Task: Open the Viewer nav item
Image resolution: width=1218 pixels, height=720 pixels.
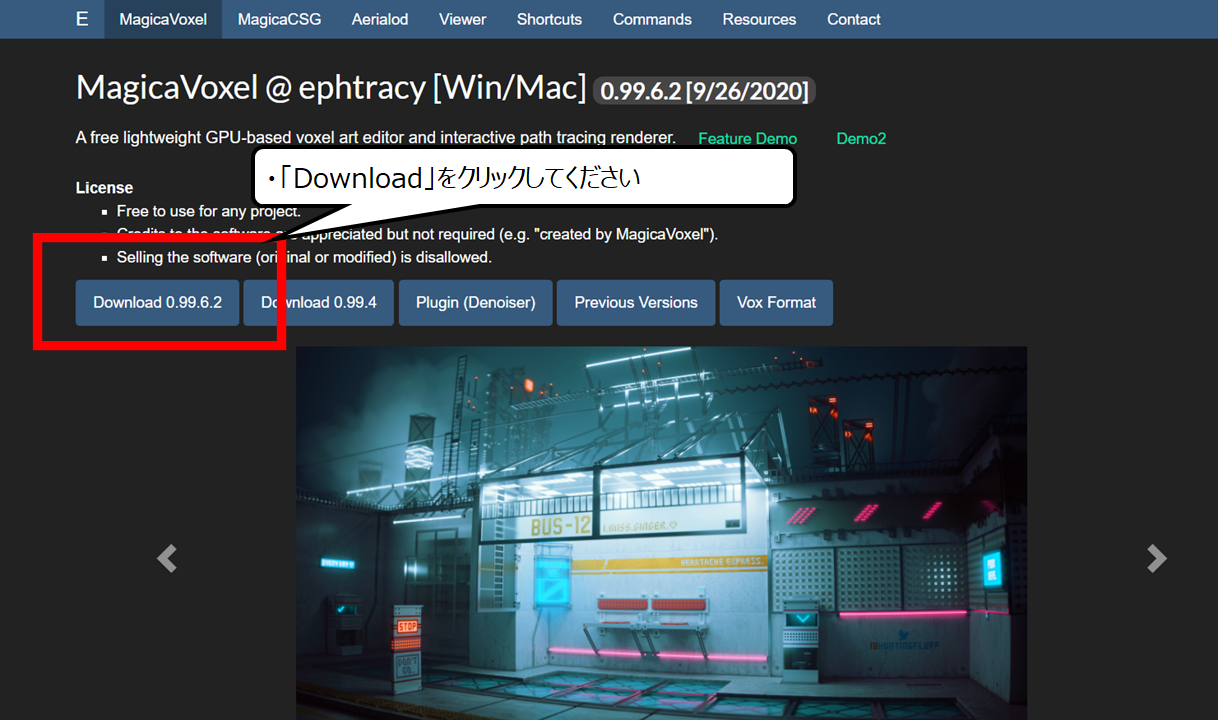Action: tap(463, 19)
